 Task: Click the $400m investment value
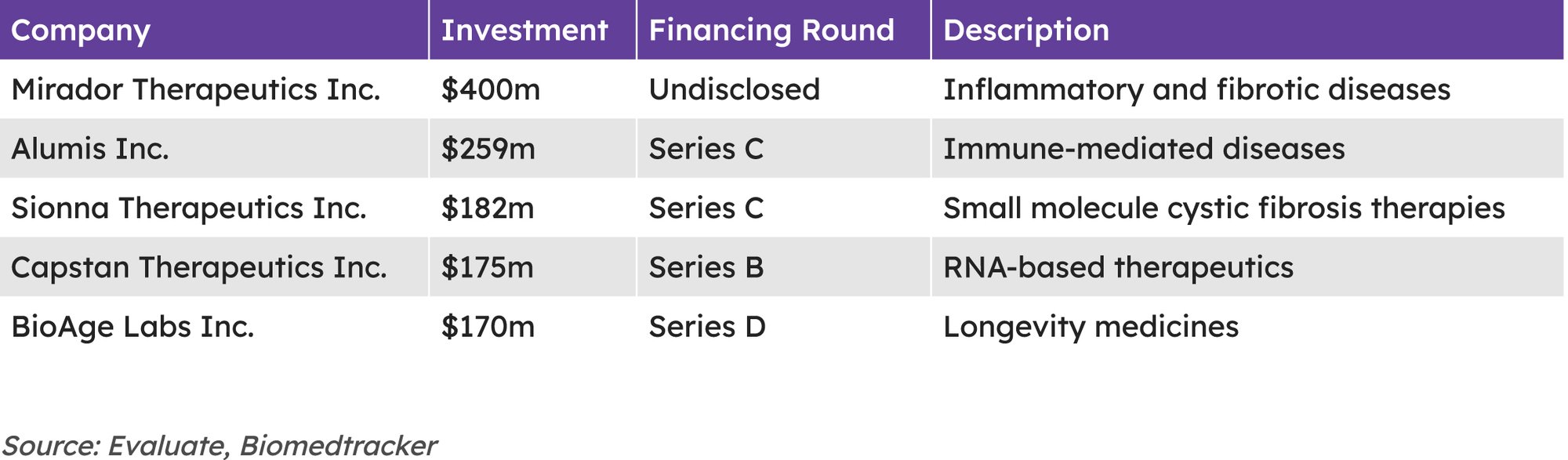(491, 90)
